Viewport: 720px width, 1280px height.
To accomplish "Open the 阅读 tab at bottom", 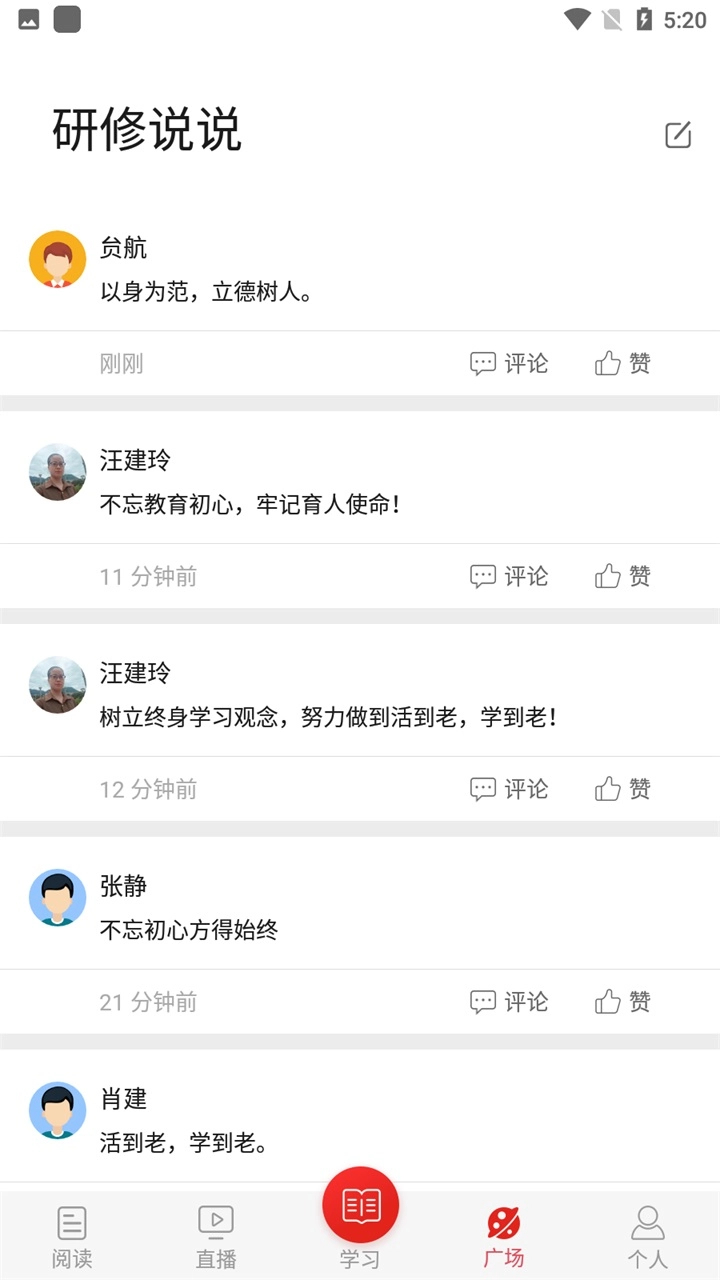I will (x=72, y=1237).
